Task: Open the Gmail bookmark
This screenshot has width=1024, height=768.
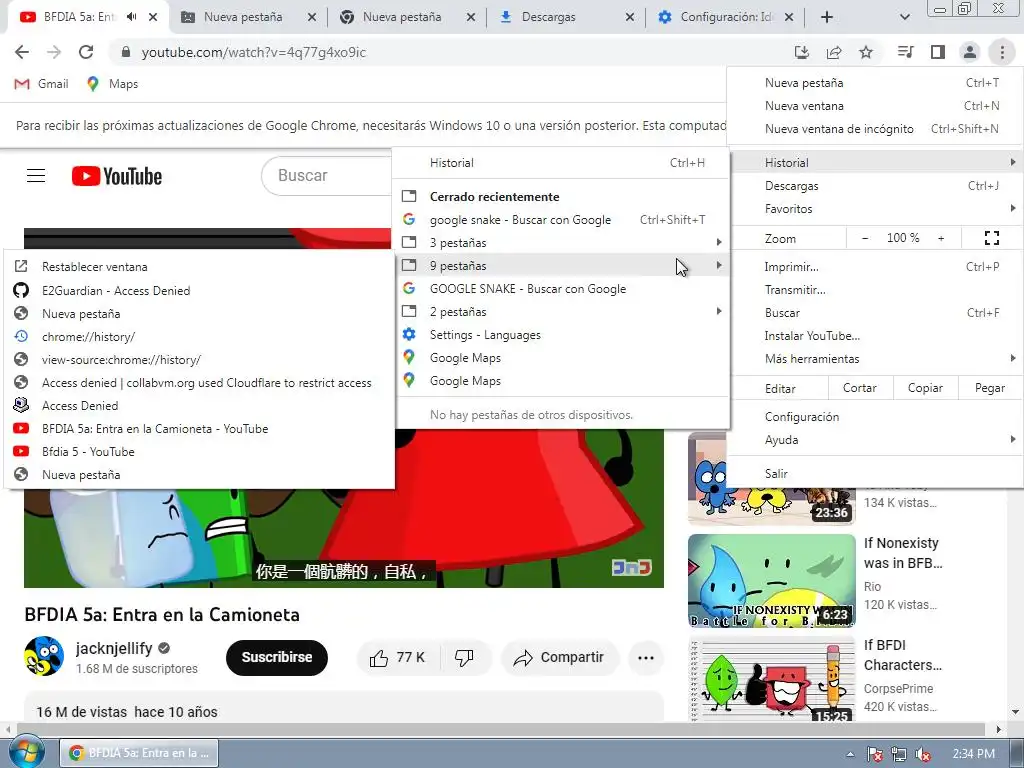Action: point(41,84)
